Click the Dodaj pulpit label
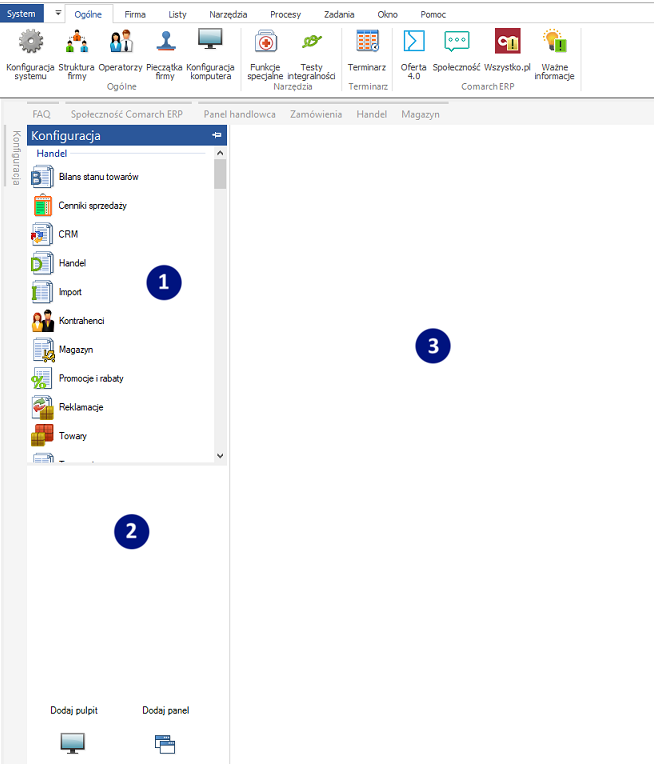Screen dimensions: 654x764 [74, 710]
